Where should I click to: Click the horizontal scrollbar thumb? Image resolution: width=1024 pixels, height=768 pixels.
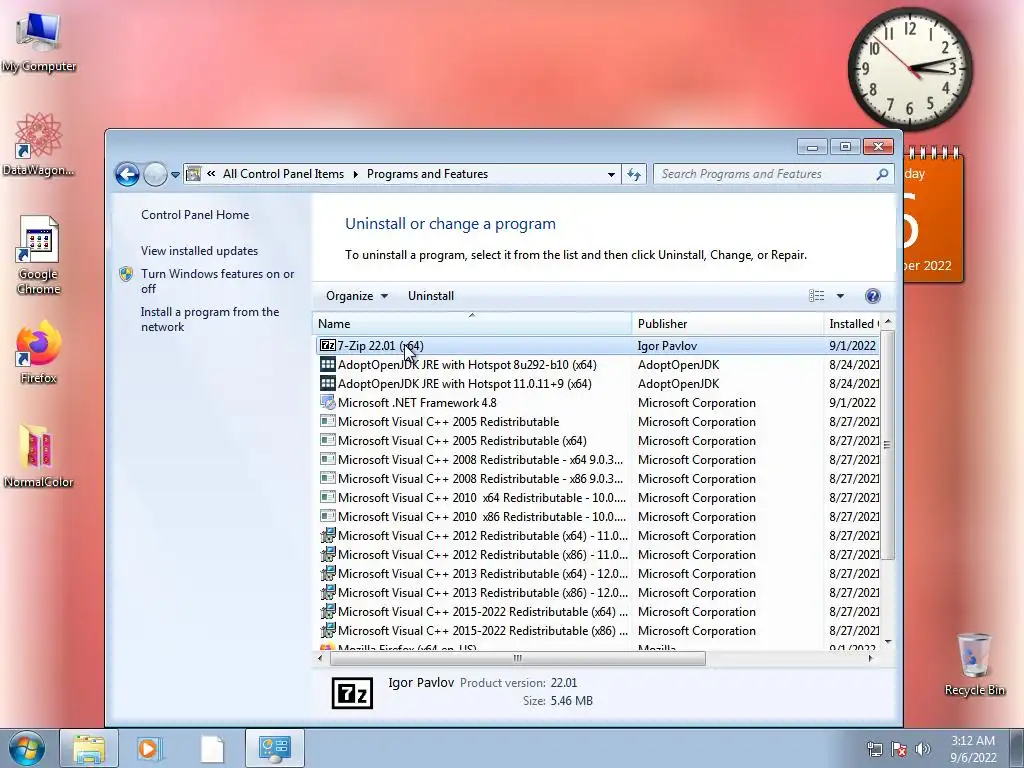click(x=517, y=658)
